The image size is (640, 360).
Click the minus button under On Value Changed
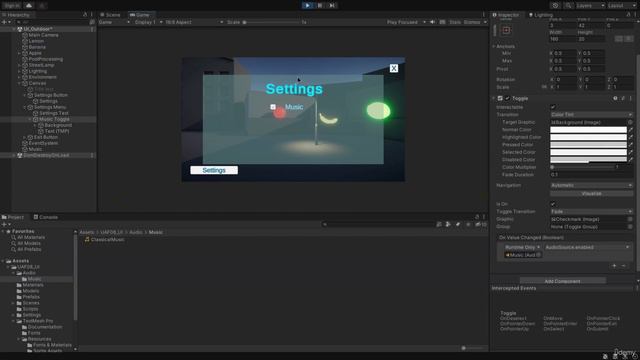(x=624, y=266)
